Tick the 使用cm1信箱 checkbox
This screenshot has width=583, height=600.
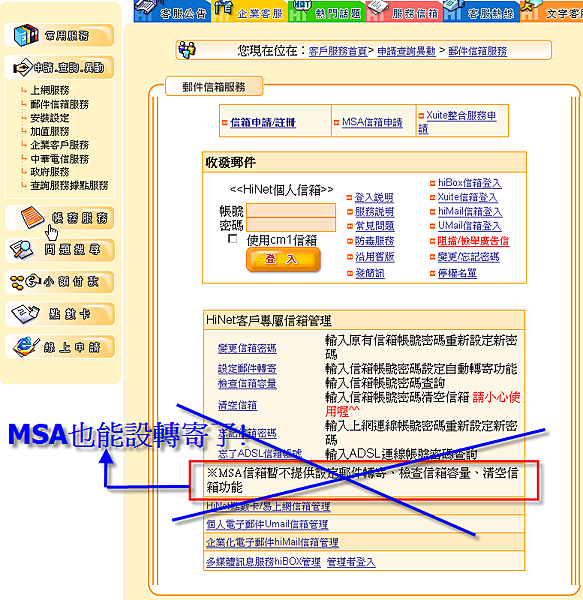(x=232, y=239)
